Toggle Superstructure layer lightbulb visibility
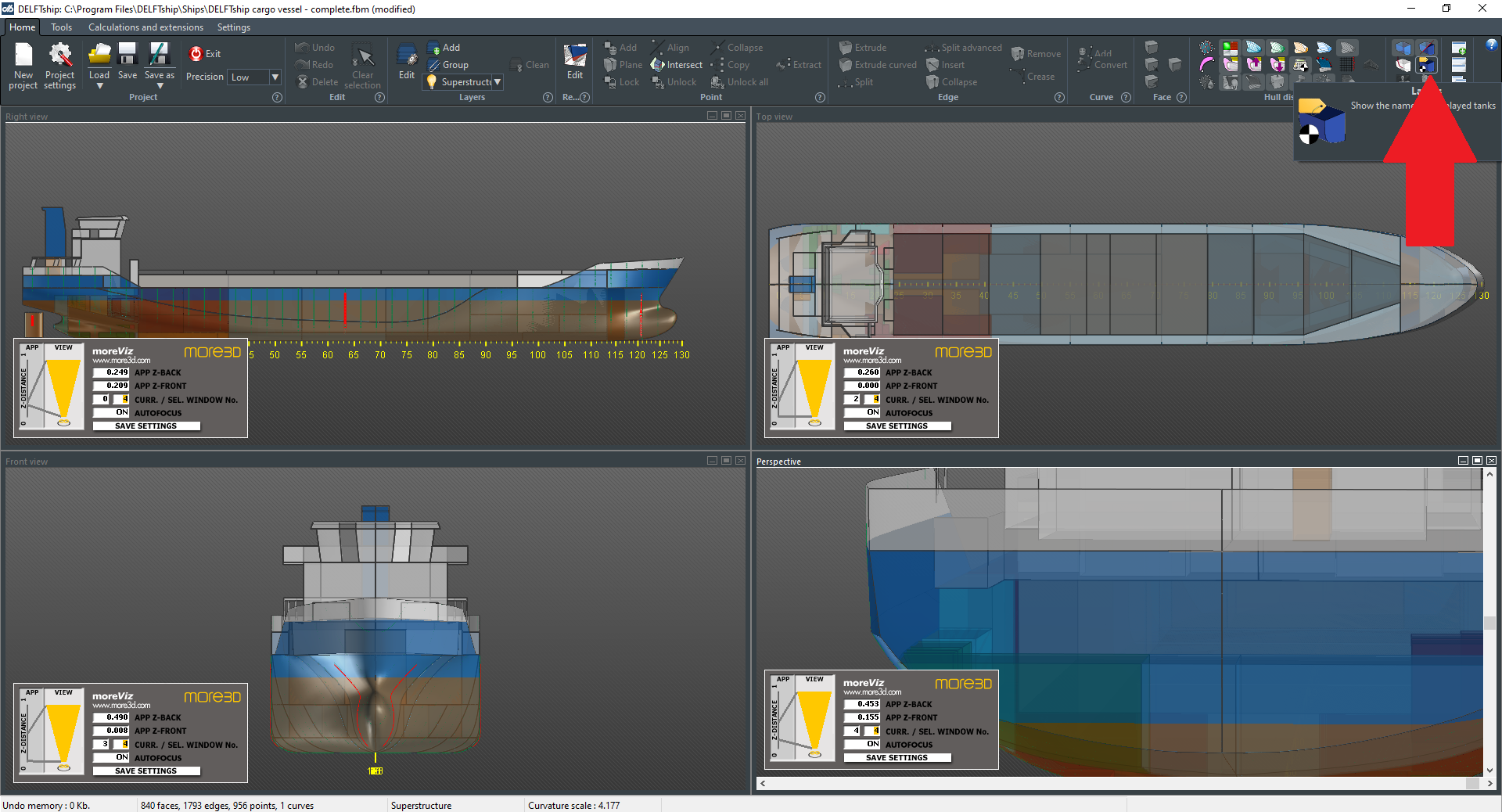The width and height of the screenshot is (1502, 812). 431,81
